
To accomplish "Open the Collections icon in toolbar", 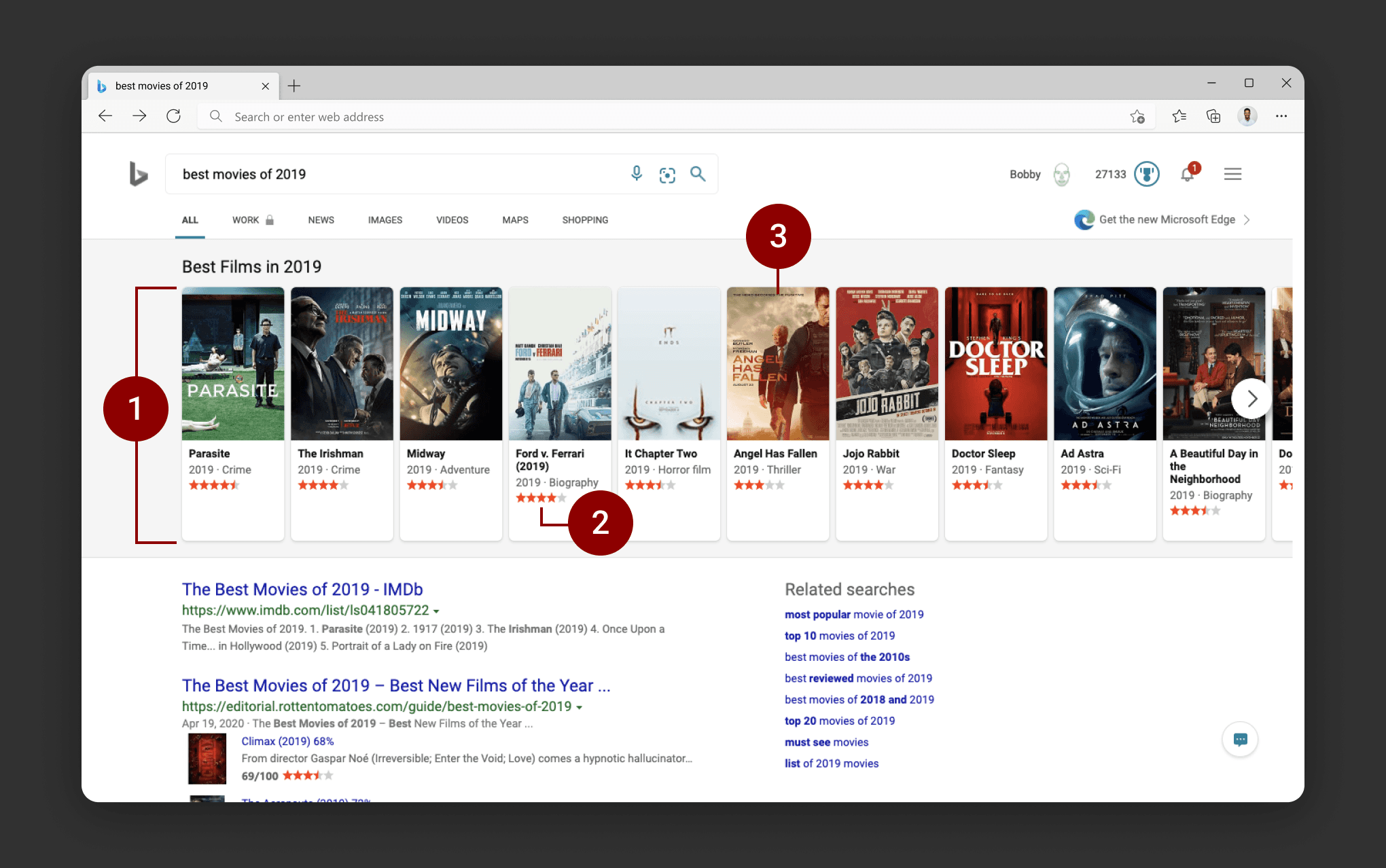I will pyautogui.click(x=1213, y=116).
